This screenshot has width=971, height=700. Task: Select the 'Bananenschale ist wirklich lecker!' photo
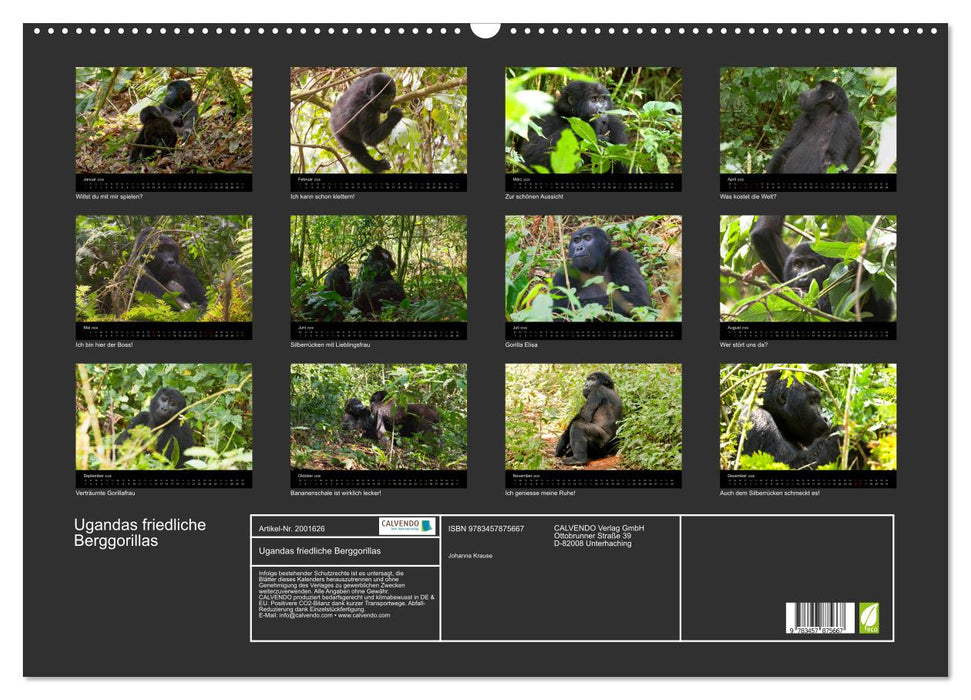pos(378,417)
